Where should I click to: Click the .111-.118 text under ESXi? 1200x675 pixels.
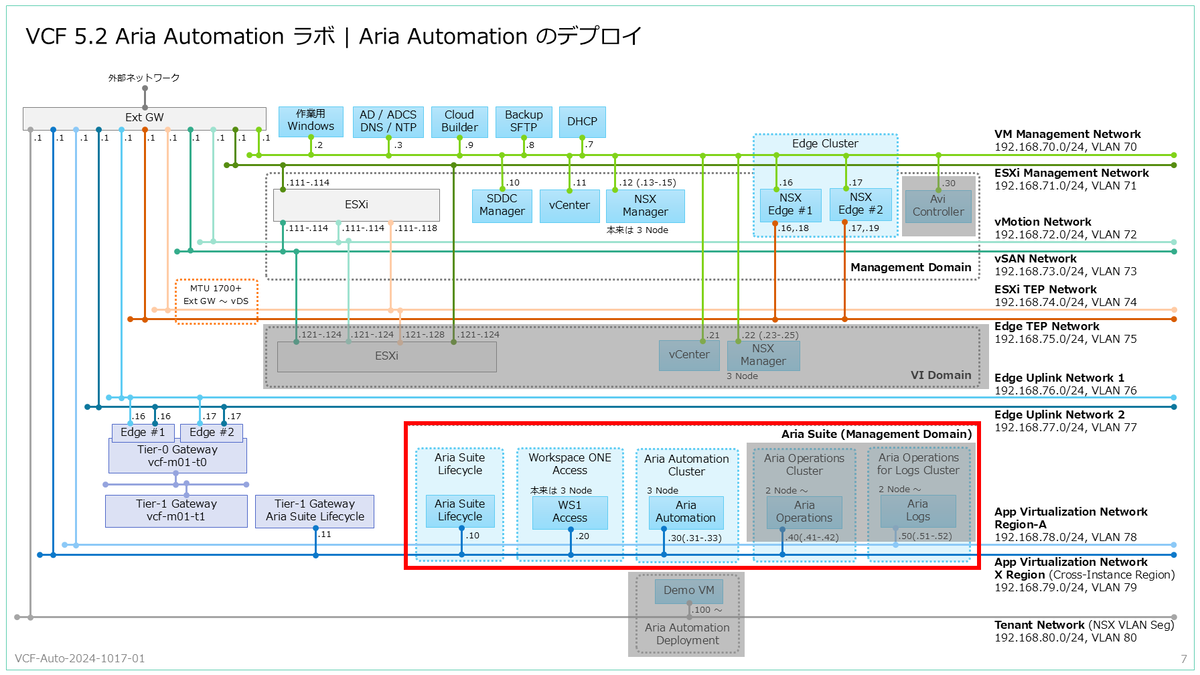(416, 229)
